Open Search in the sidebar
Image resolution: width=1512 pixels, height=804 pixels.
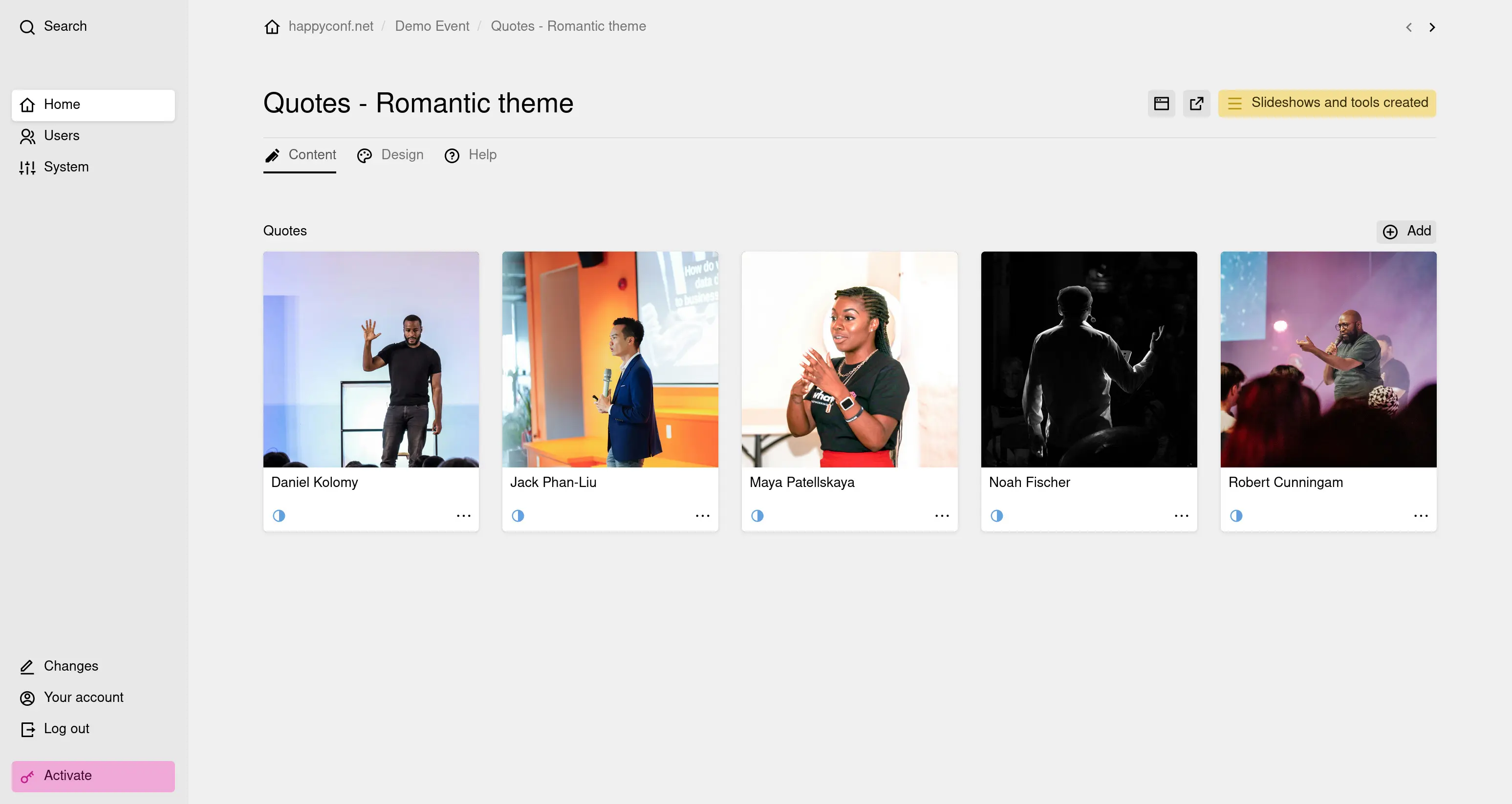click(53, 26)
